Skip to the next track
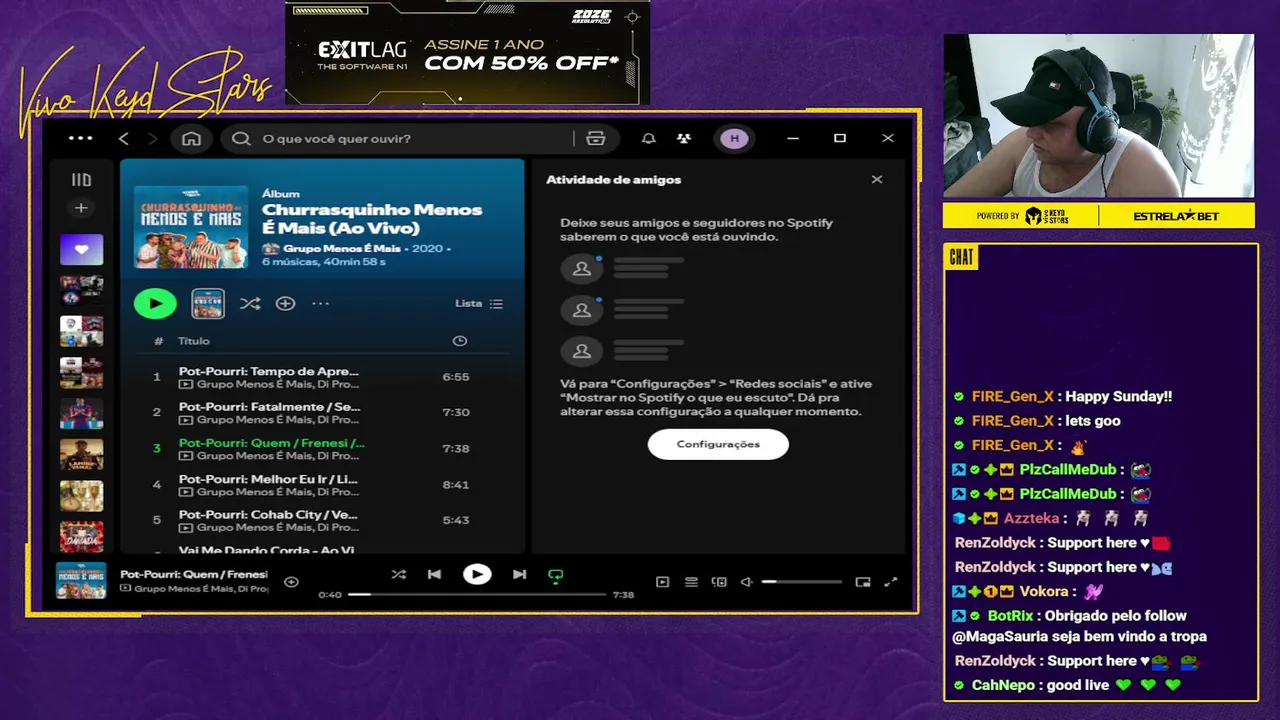Image resolution: width=1280 pixels, height=720 pixels. point(519,574)
